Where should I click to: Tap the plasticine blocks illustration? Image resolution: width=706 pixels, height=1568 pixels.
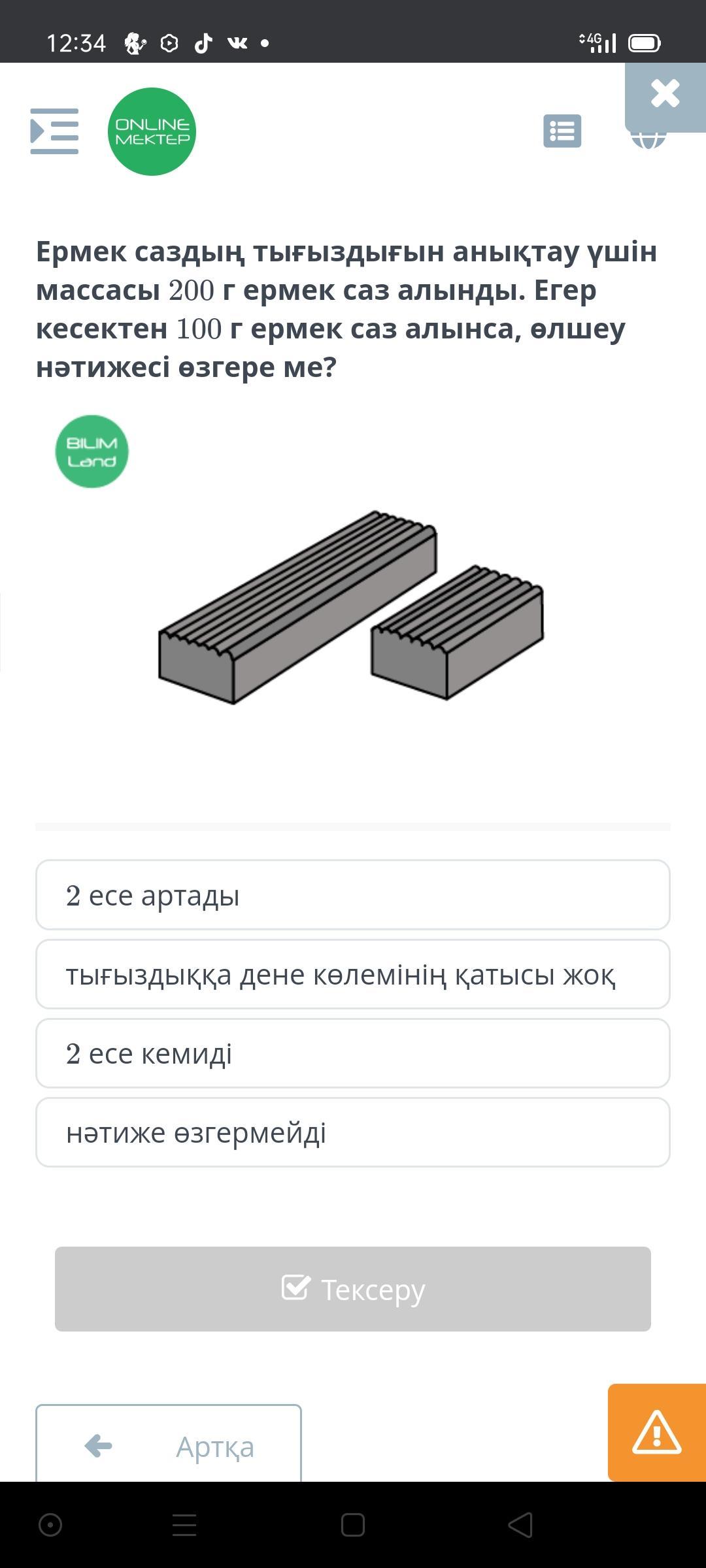pos(352,608)
